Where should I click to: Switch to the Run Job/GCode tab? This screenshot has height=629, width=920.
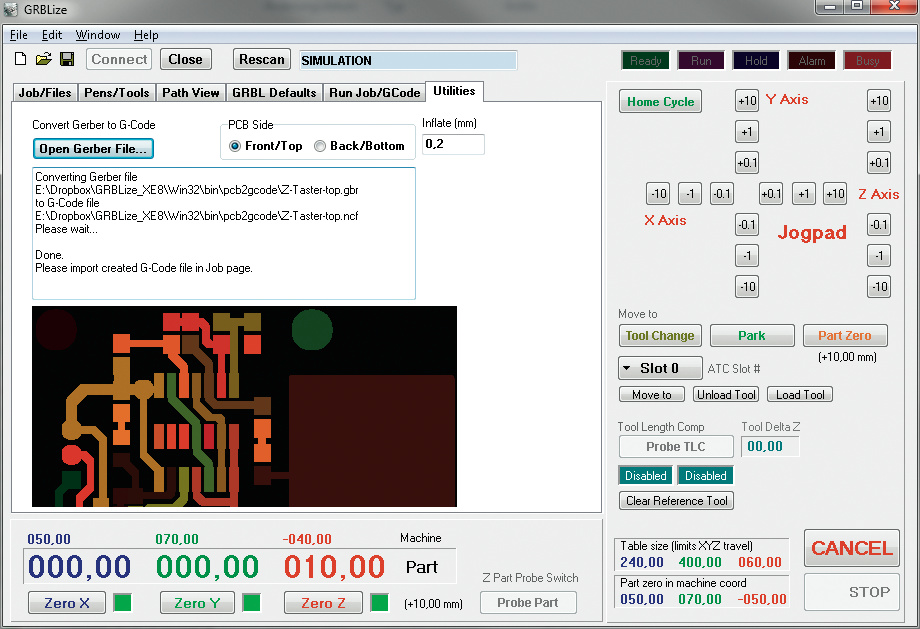374,93
